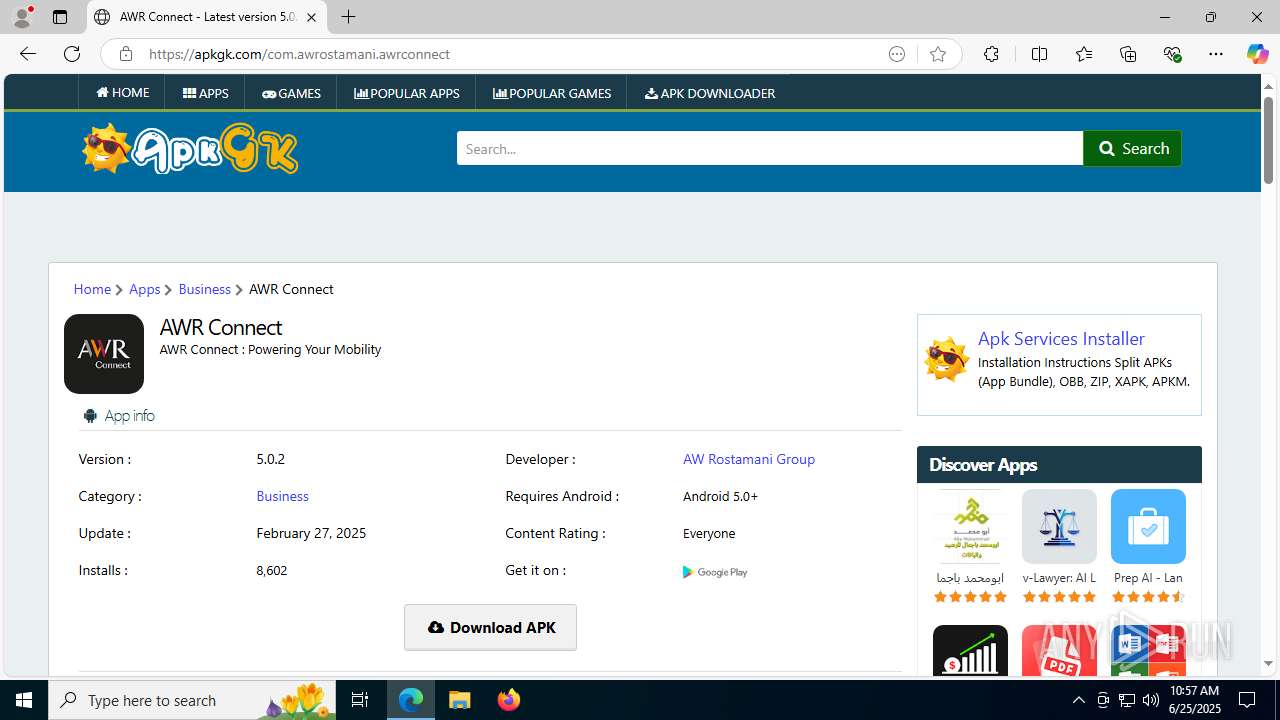The height and width of the screenshot is (720, 1280).
Task: Open Firefox from taskbar
Action: (x=509, y=700)
